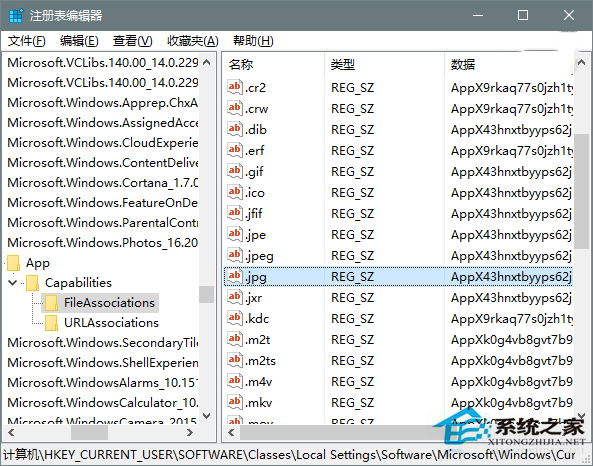Select the Microsoft.Windows.SecondaryTil tree key

click(x=102, y=343)
